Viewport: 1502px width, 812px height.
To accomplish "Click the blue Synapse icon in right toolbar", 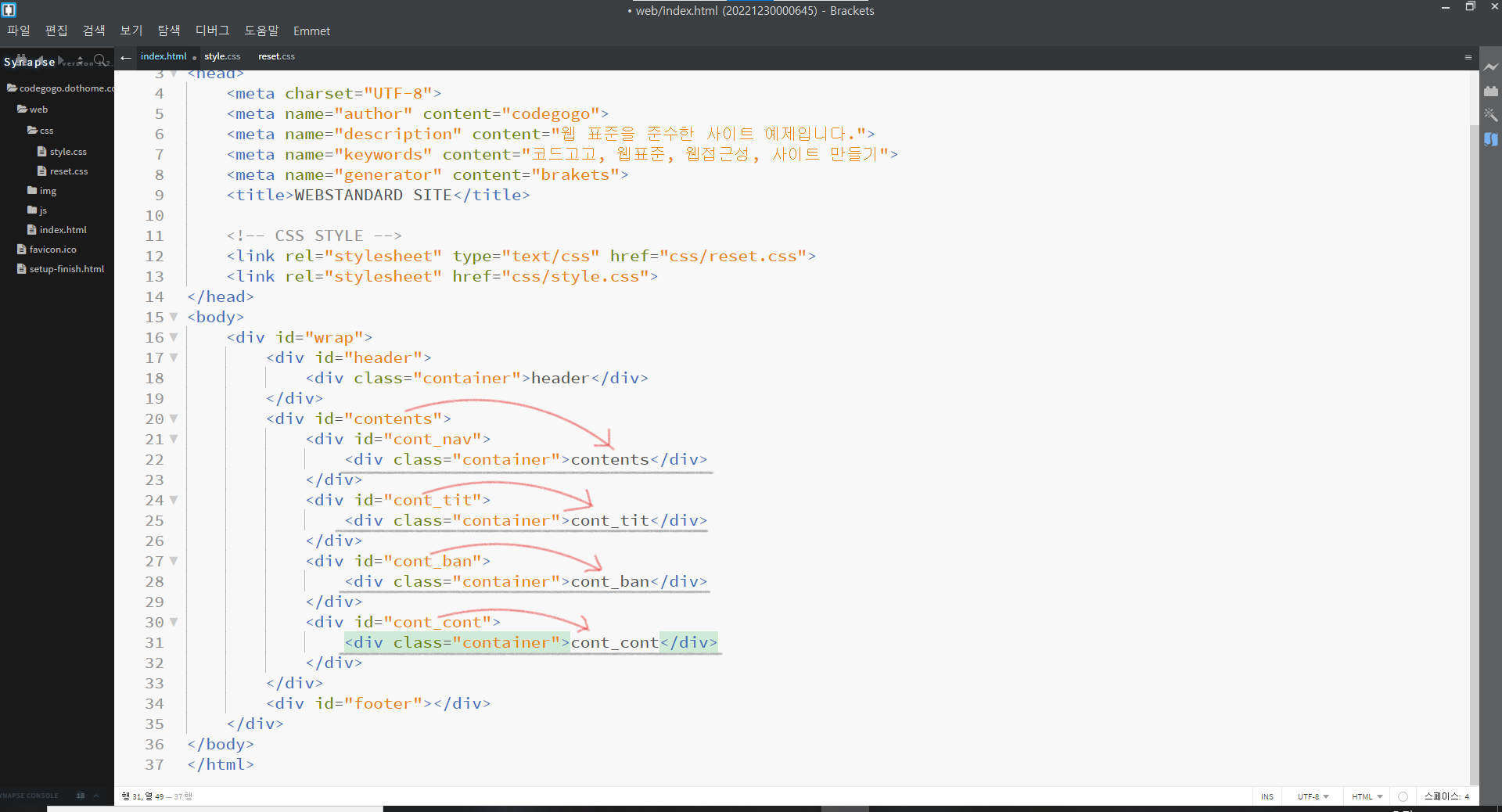I will [1491, 139].
